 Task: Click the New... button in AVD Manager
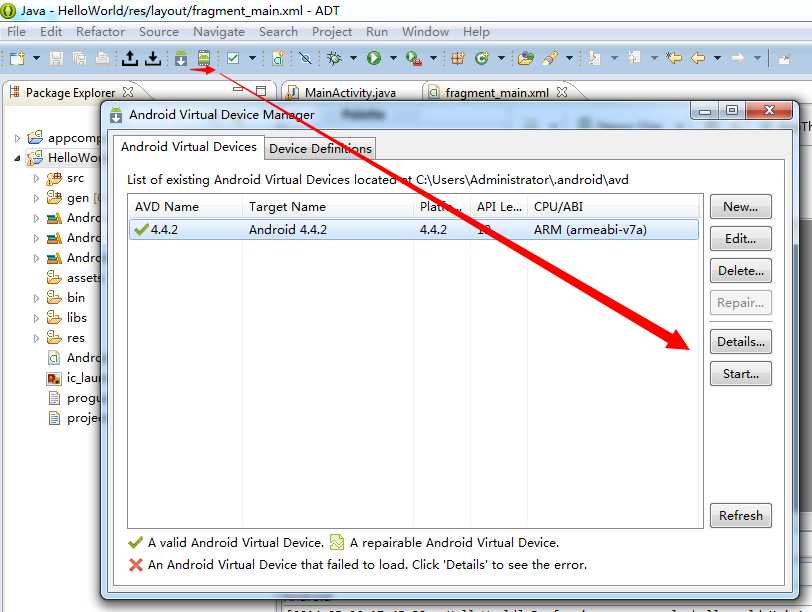coord(741,207)
